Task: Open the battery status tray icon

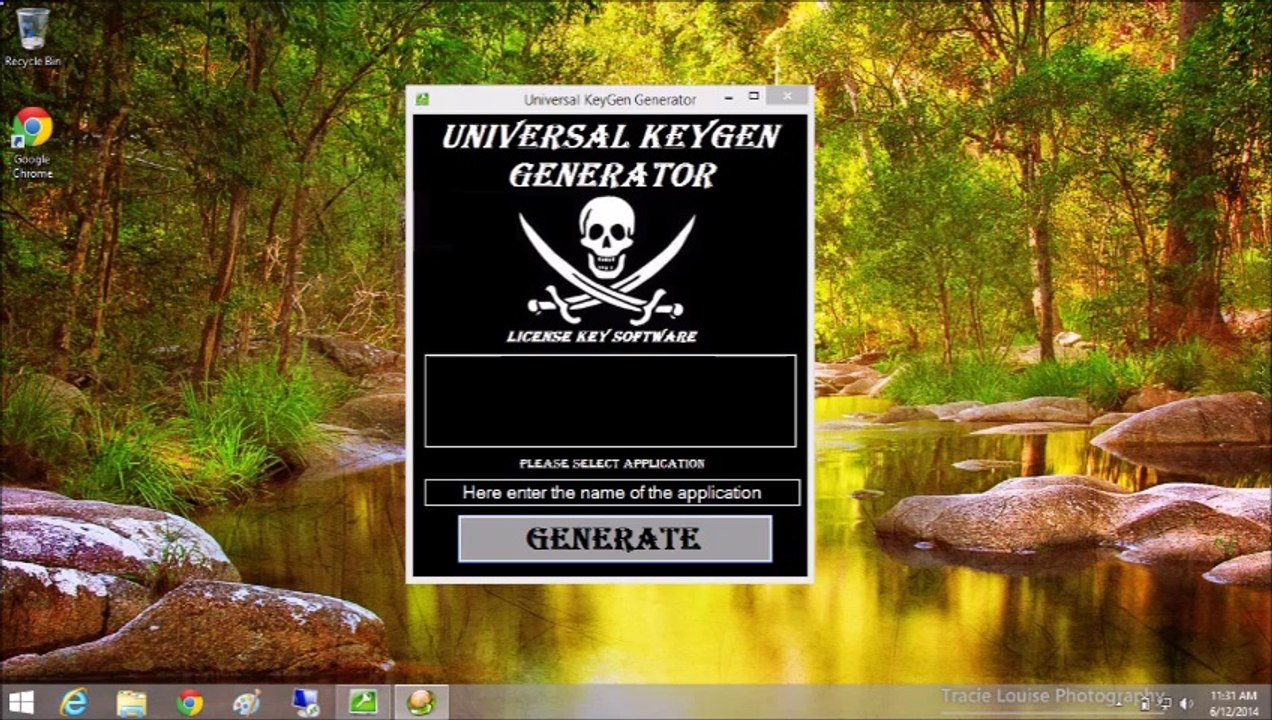Action: 1145,703
